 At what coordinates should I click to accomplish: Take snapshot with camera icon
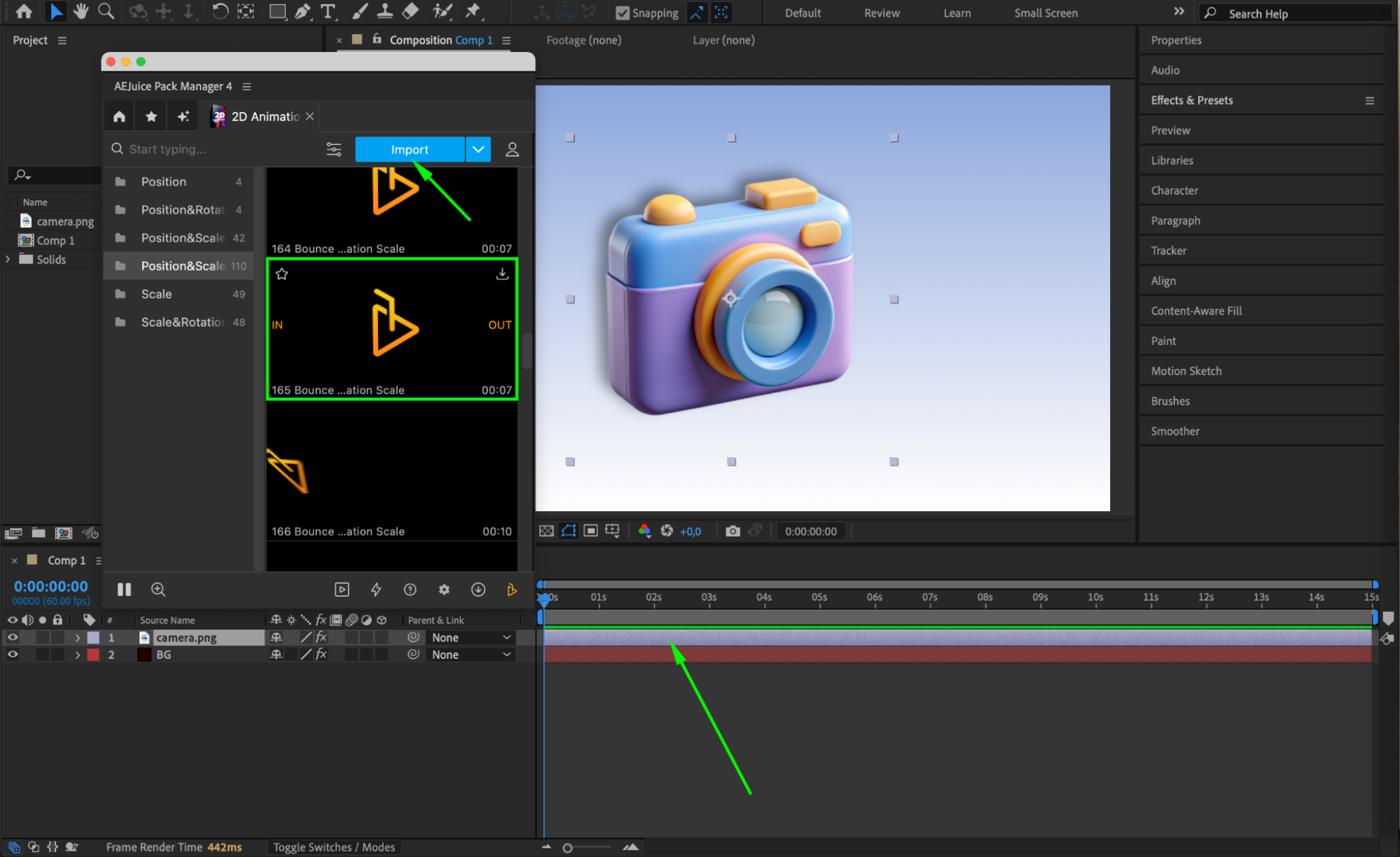click(x=733, y=531)
